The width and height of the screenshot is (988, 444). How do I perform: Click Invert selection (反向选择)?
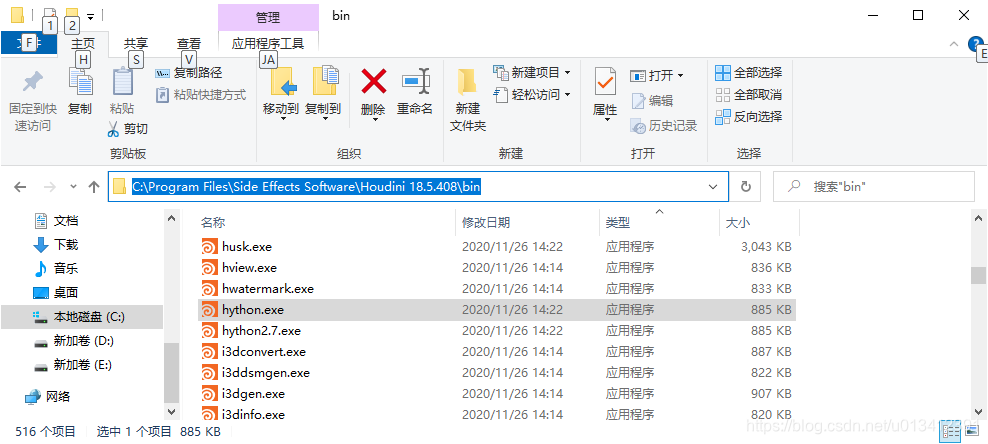(x=749, y=117)
